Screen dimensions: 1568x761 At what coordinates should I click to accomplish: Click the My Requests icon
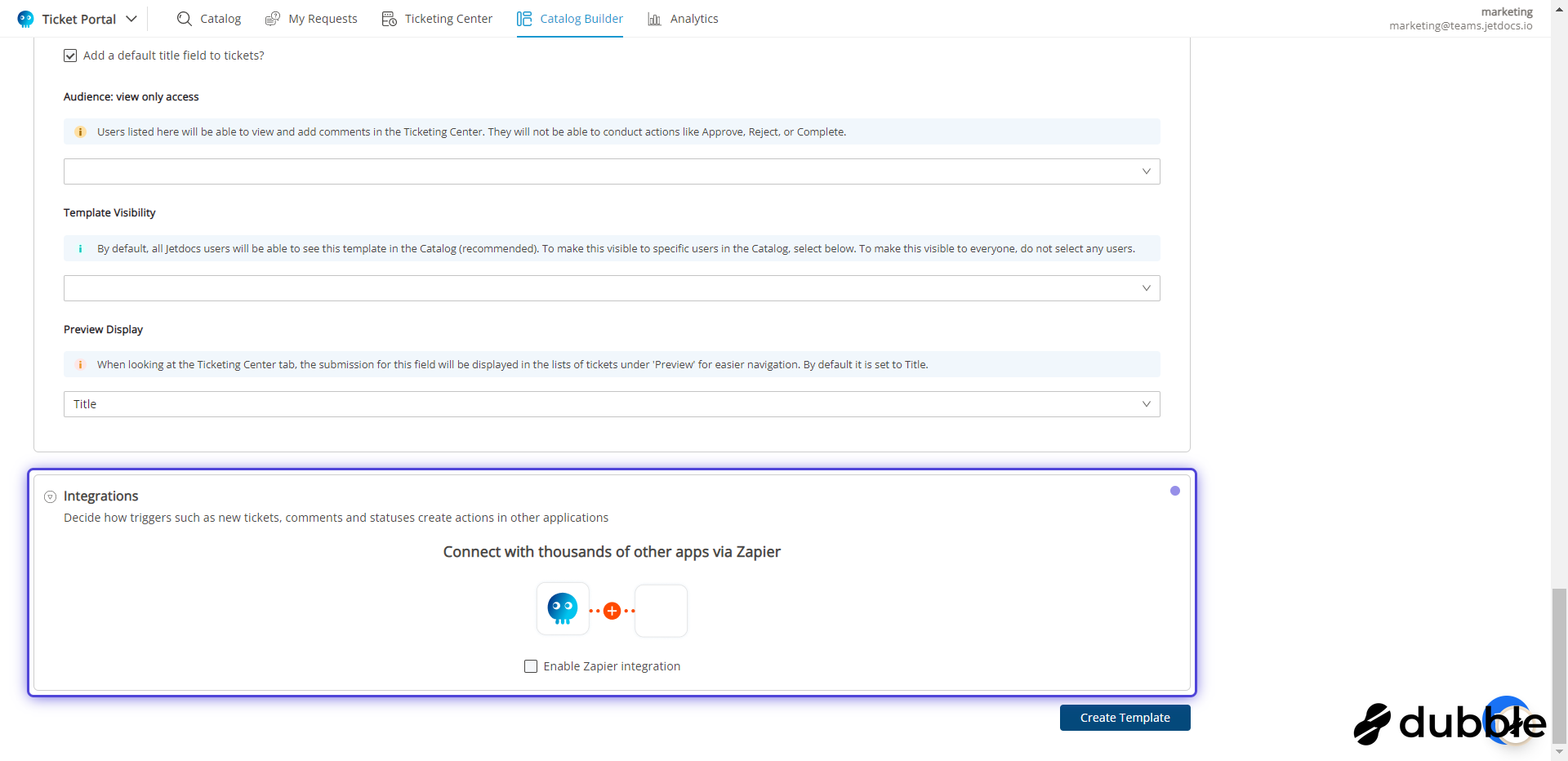pos(273,19)
